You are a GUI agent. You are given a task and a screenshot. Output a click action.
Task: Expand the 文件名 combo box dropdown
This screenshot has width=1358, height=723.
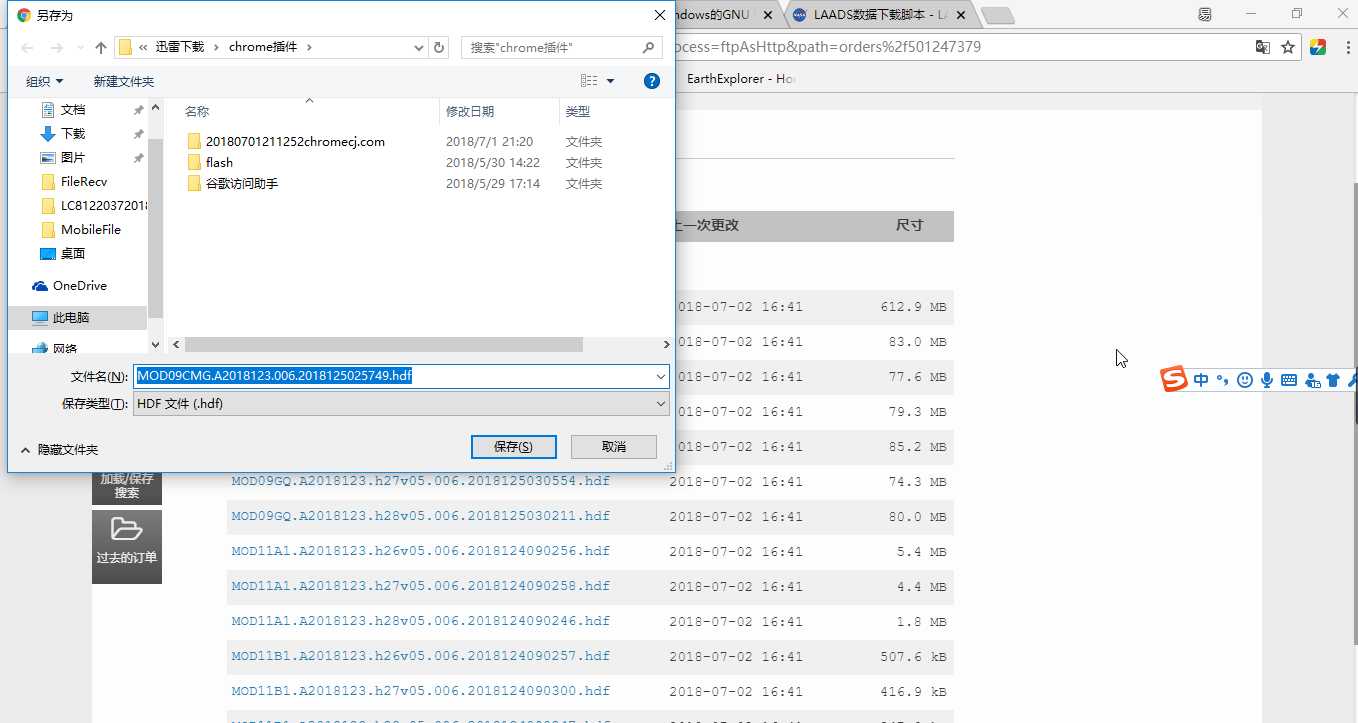660,376
